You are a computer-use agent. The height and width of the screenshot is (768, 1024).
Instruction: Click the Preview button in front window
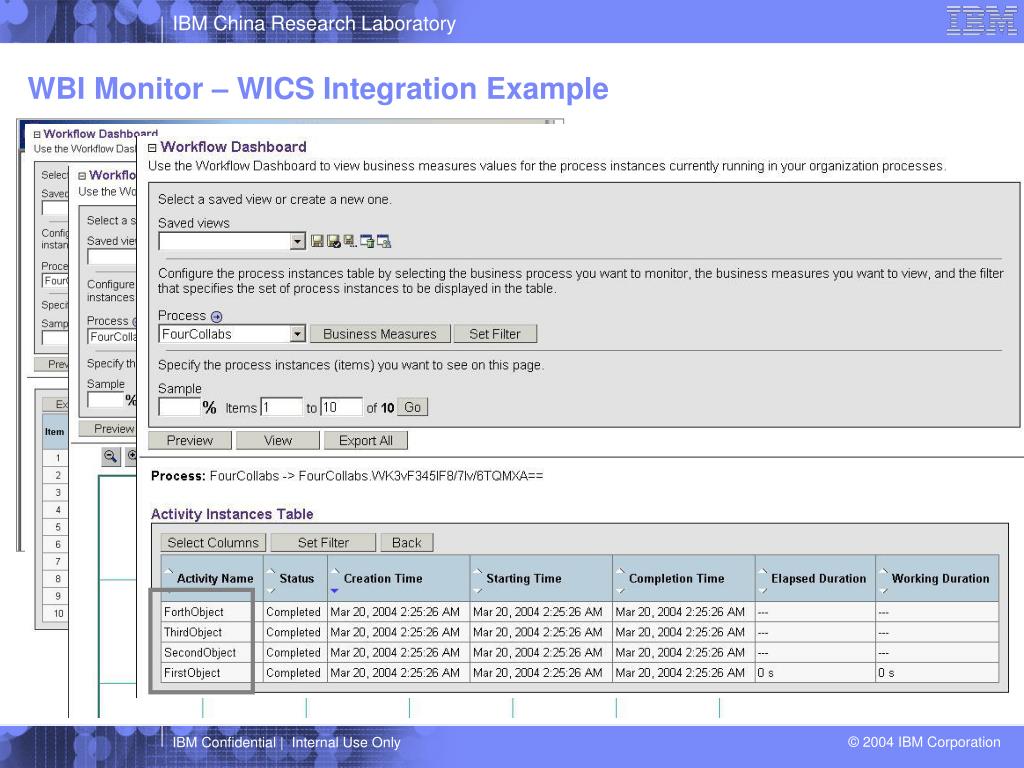tap(189, 441)
